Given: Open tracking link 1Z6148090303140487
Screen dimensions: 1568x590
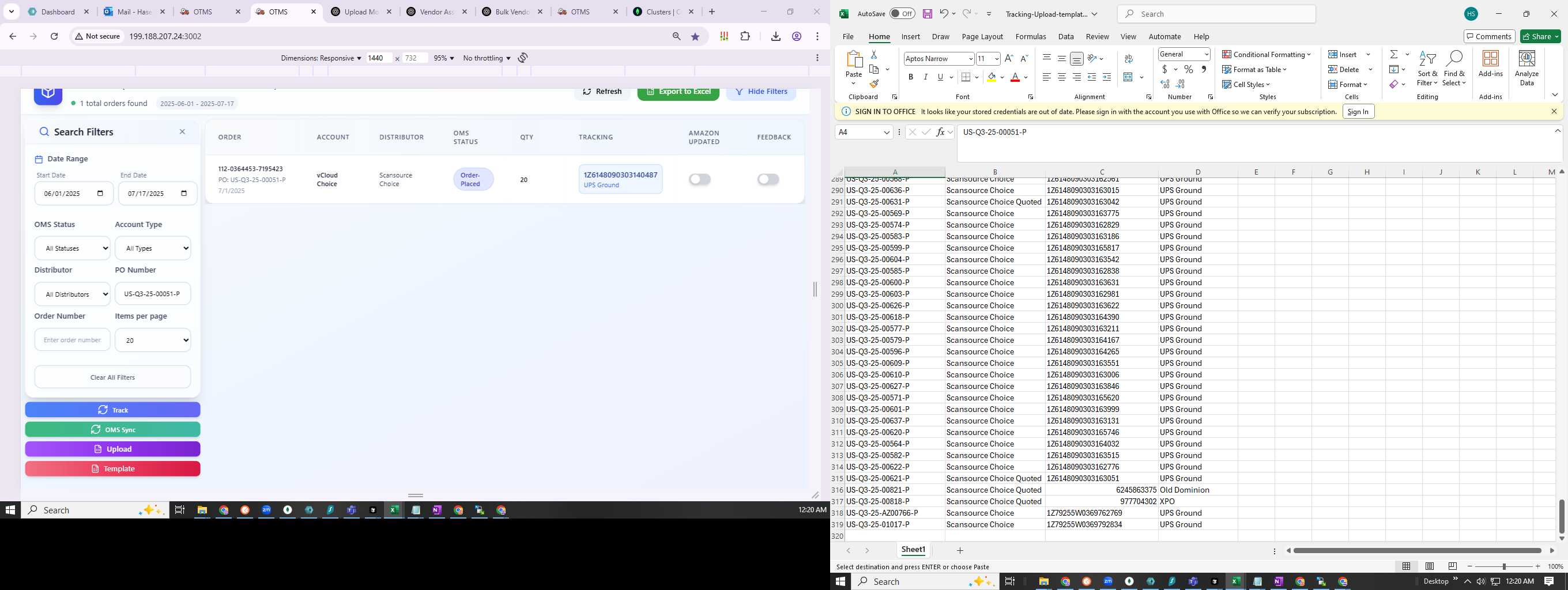Looking at the screenshot, I should (x=620, y=175).
